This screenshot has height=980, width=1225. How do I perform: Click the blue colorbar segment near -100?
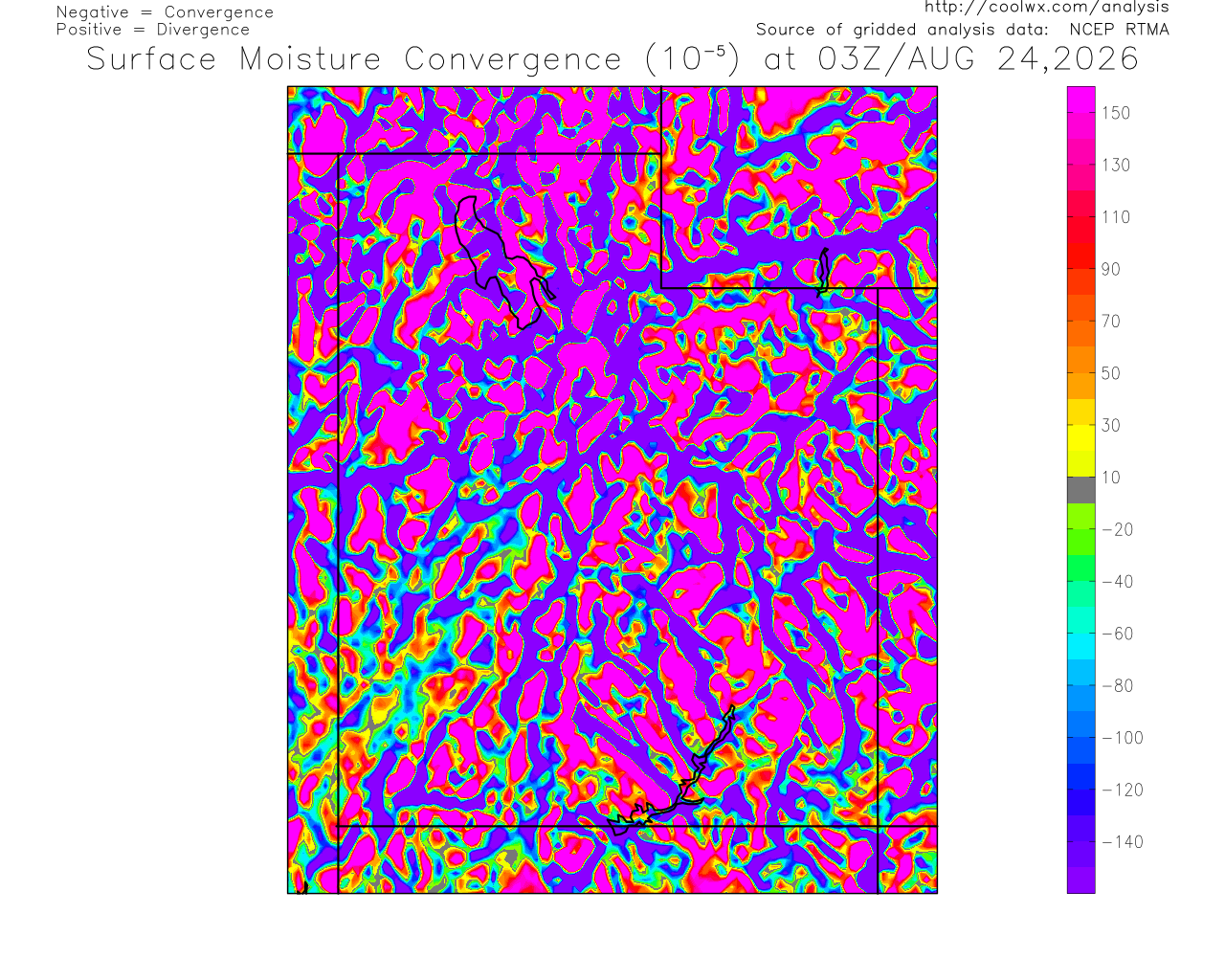click(1081, 738)
